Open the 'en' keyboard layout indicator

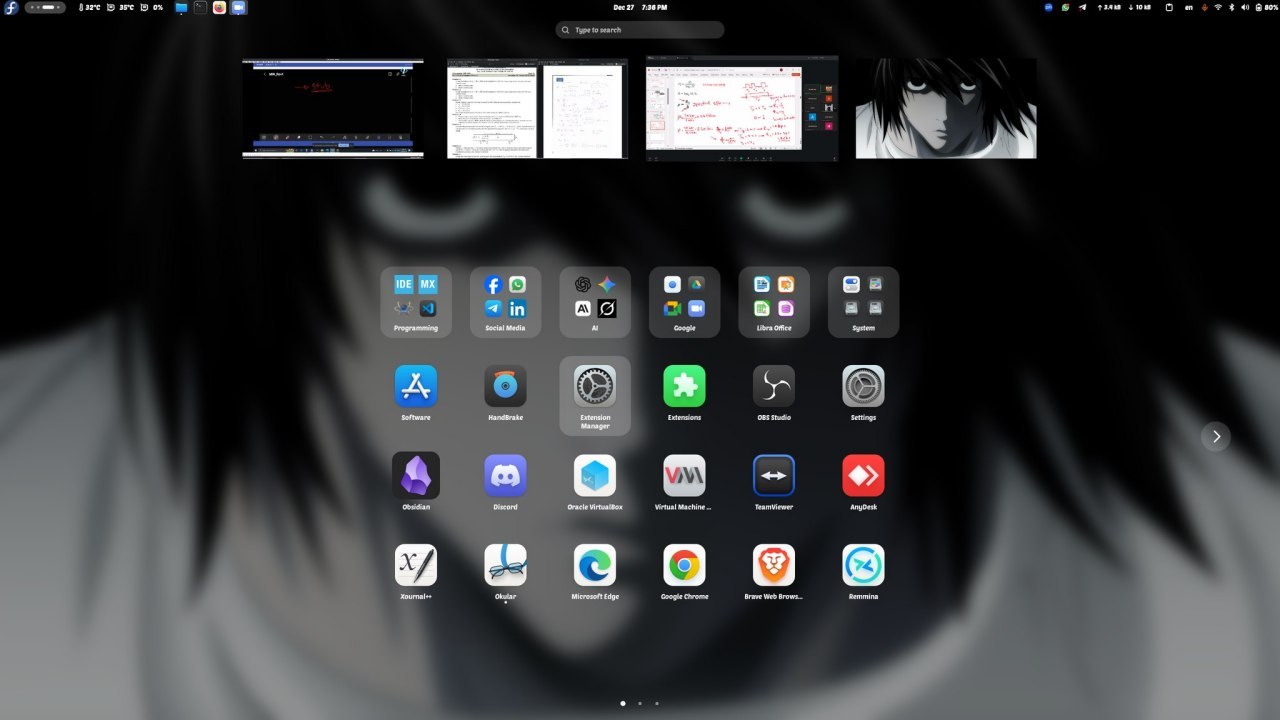(x=1189, y=7)
